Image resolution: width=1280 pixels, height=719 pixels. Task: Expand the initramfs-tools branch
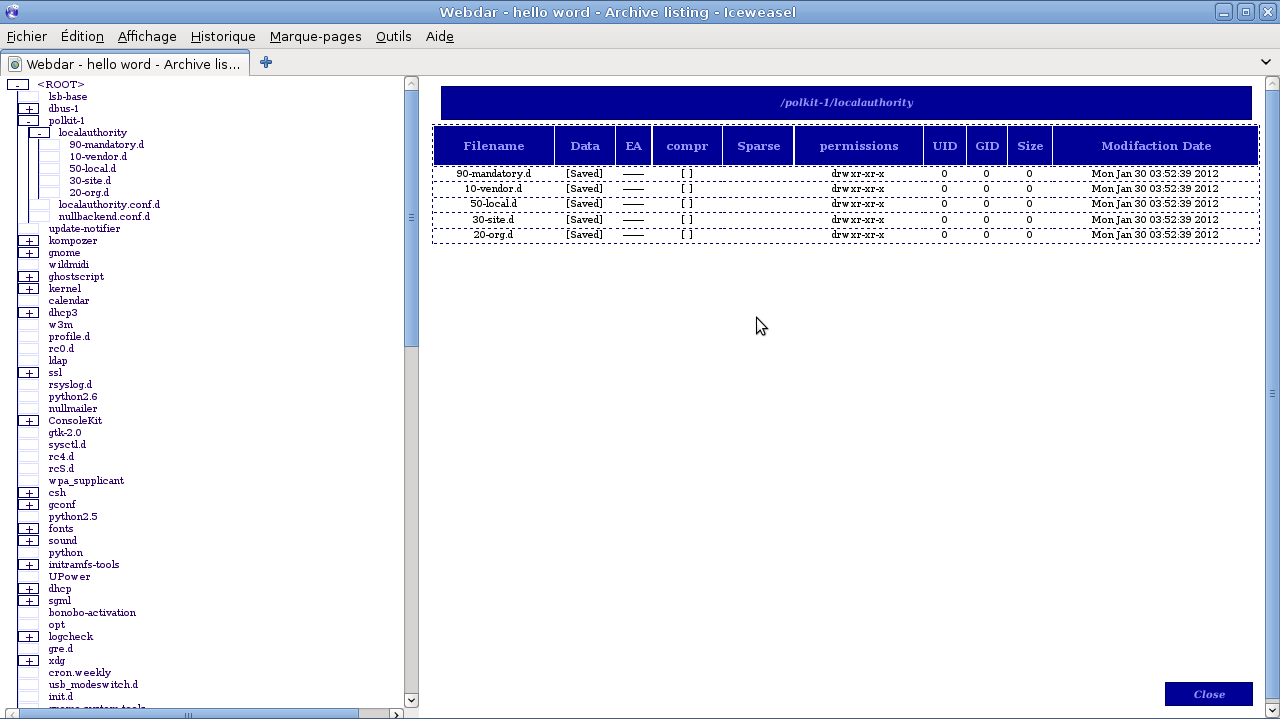point(28,564)
